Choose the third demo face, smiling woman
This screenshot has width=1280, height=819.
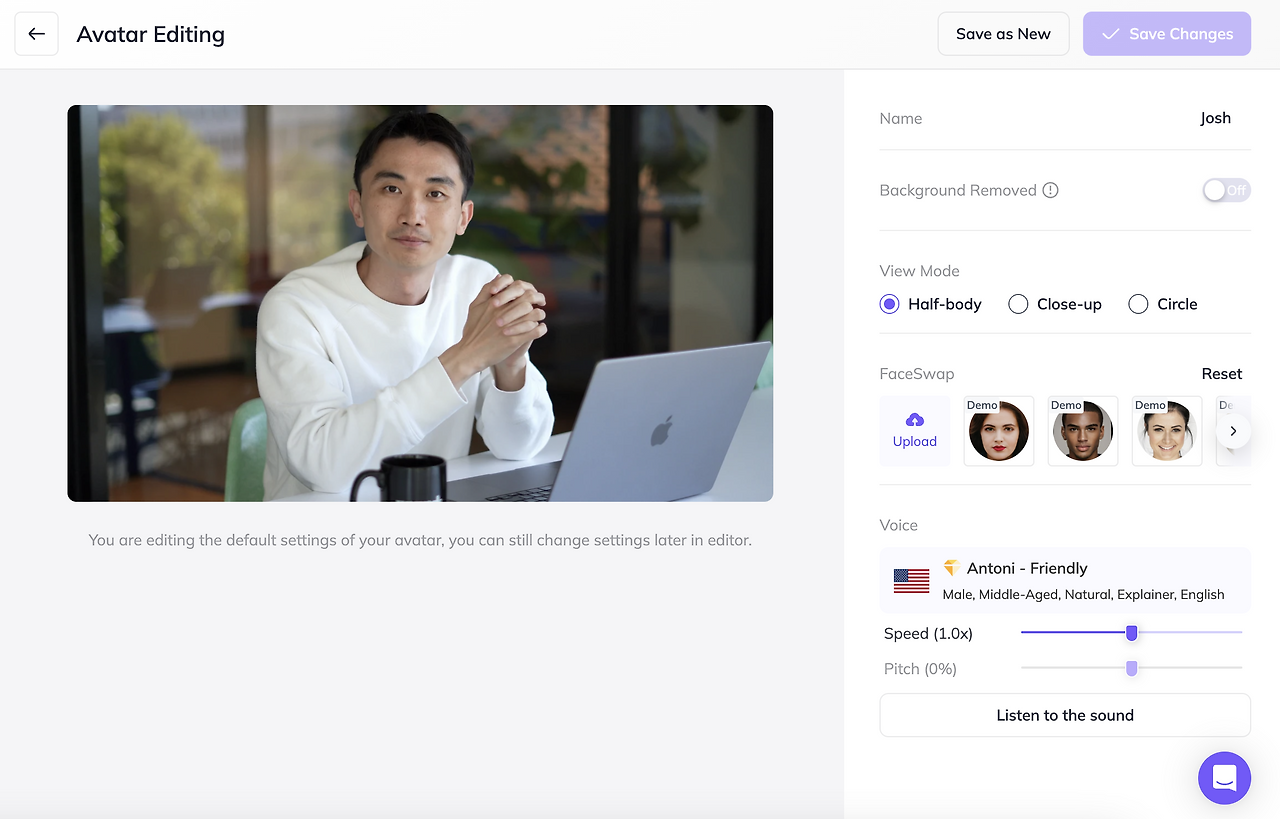[x=1166, y=431]
